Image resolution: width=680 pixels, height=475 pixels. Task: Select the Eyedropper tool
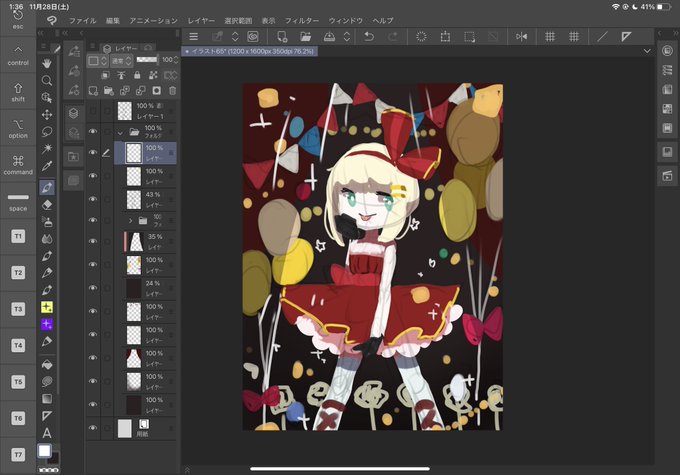coord(47,166)
